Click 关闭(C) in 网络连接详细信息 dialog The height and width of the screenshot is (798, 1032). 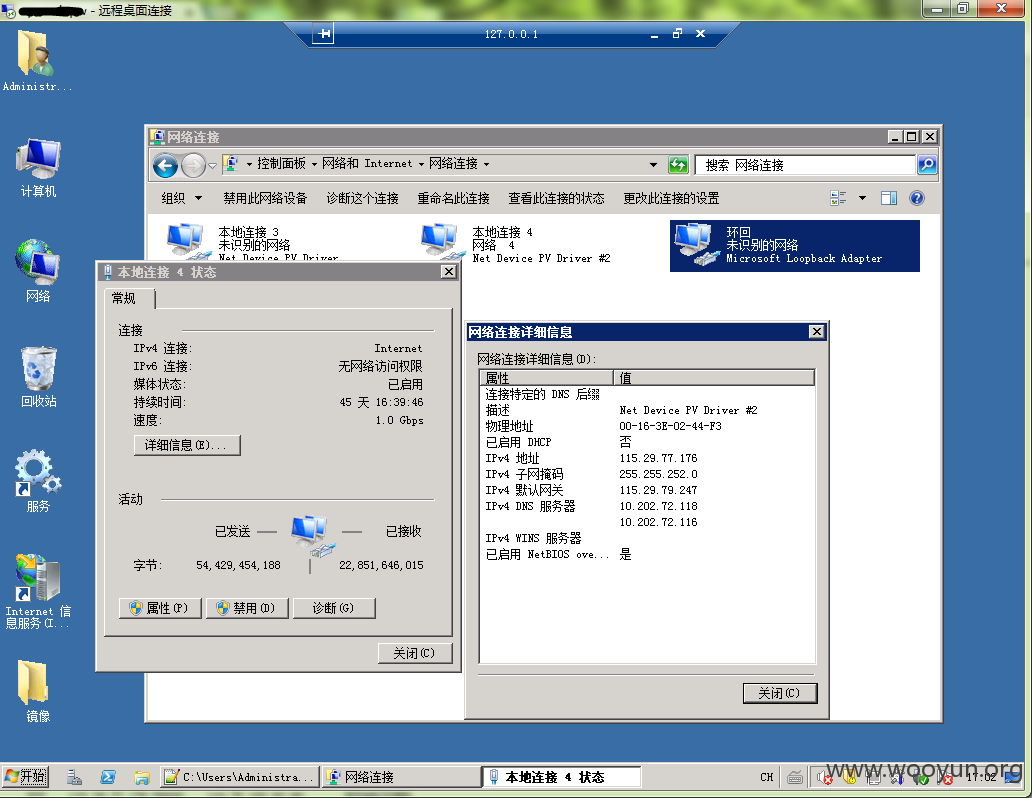[780, 693]
